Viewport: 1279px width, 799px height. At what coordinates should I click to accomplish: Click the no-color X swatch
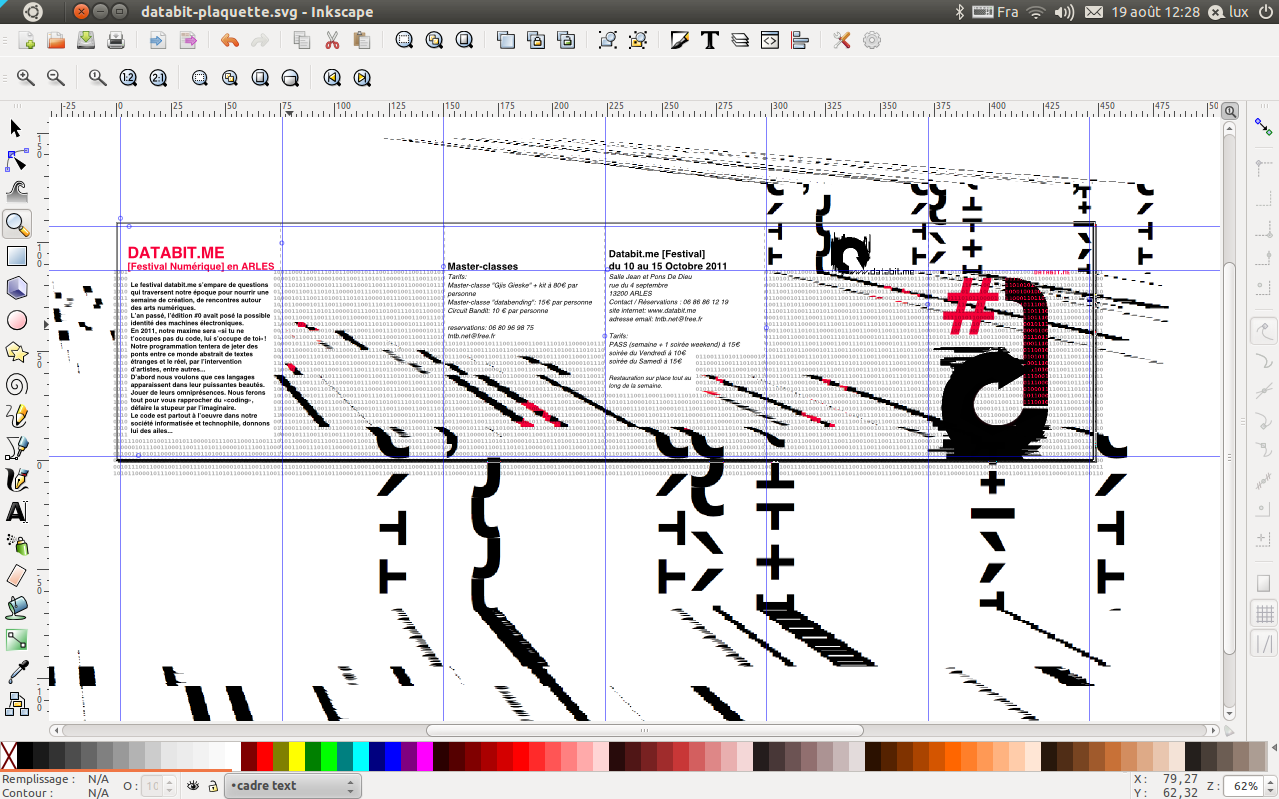click(9, 756)
